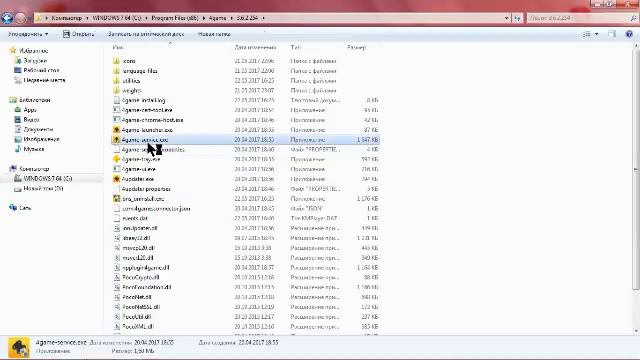Expand breadcrumb arrow after 4game
The image size is (640, 360).
(231, 18)
